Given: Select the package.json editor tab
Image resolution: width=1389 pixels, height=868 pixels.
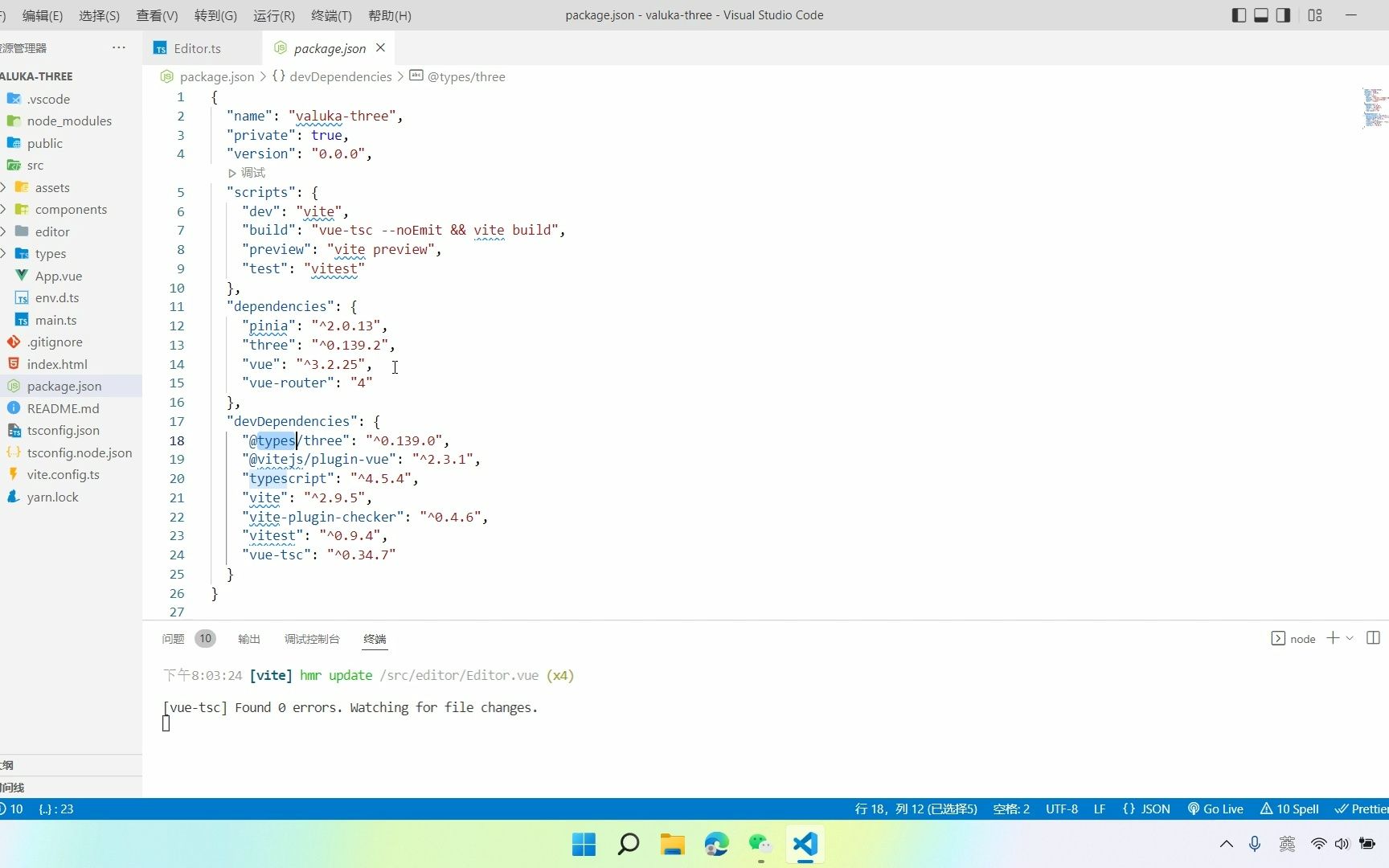Looking at the screenshot, I should coord(330,48).
